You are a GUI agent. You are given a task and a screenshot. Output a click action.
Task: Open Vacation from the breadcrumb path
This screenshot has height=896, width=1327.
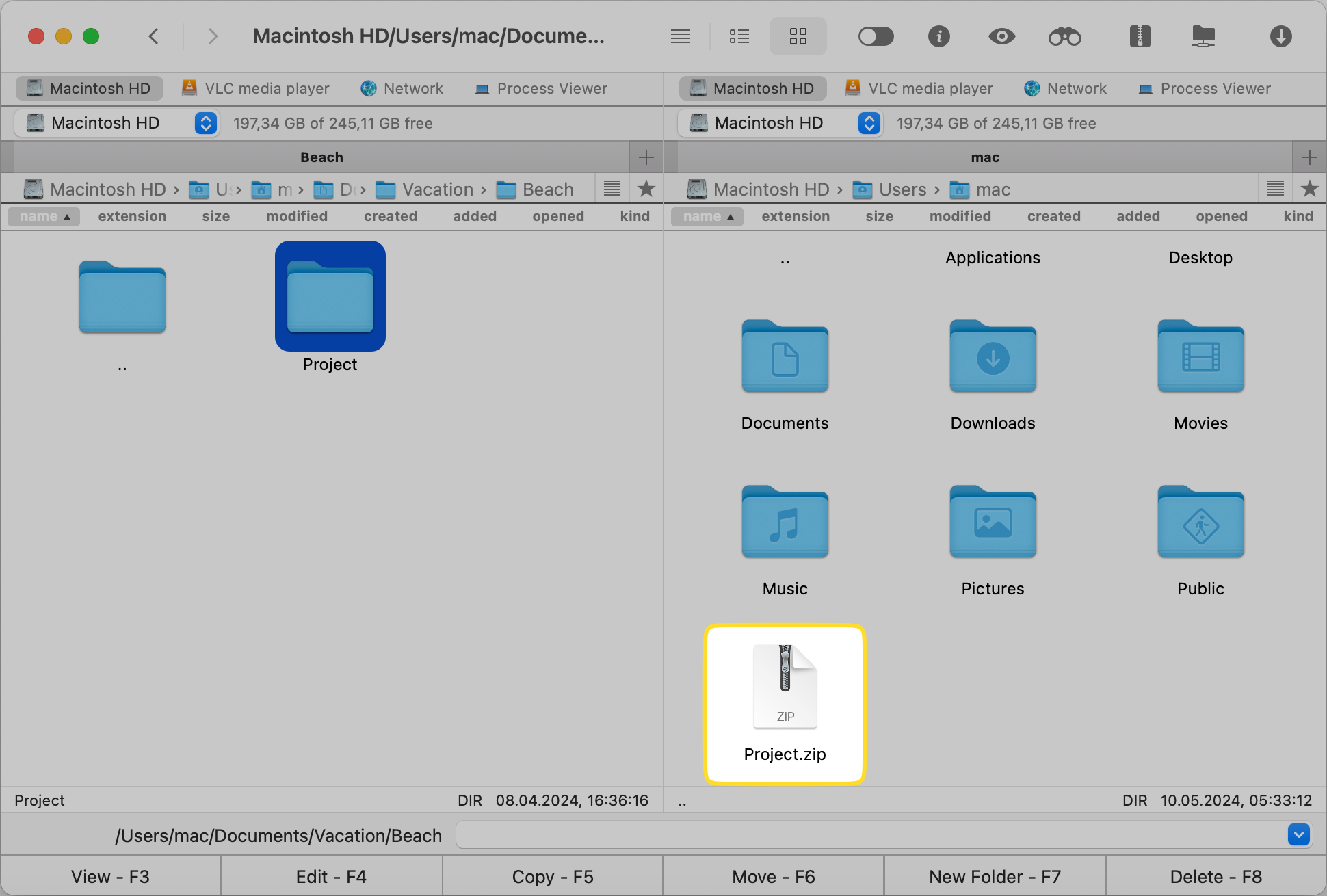438,189
